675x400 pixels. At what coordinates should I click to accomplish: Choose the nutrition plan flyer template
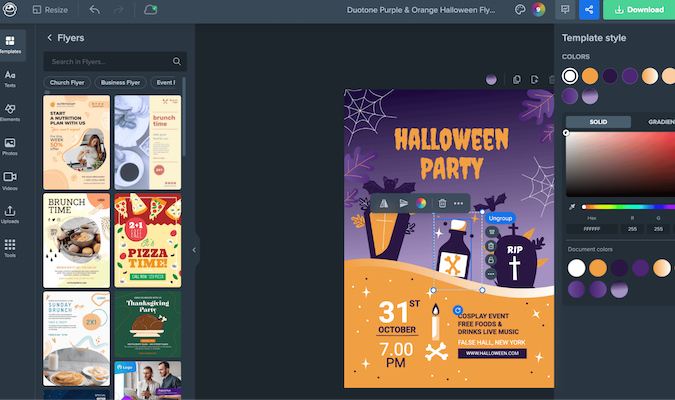[77, 142]
